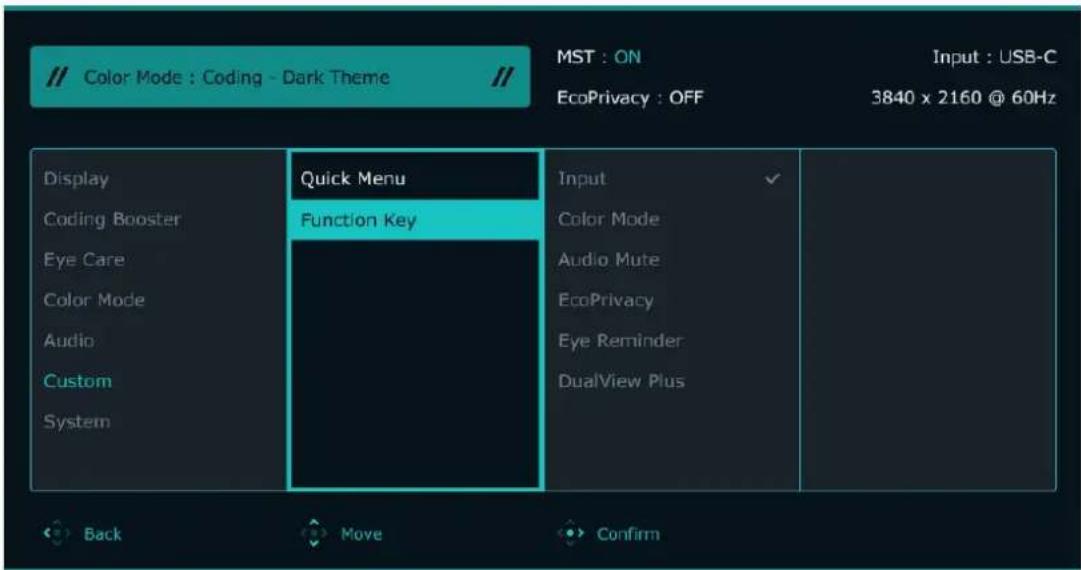Click the Confirm label
1081x570 pixels.
[x=628, y=534]
